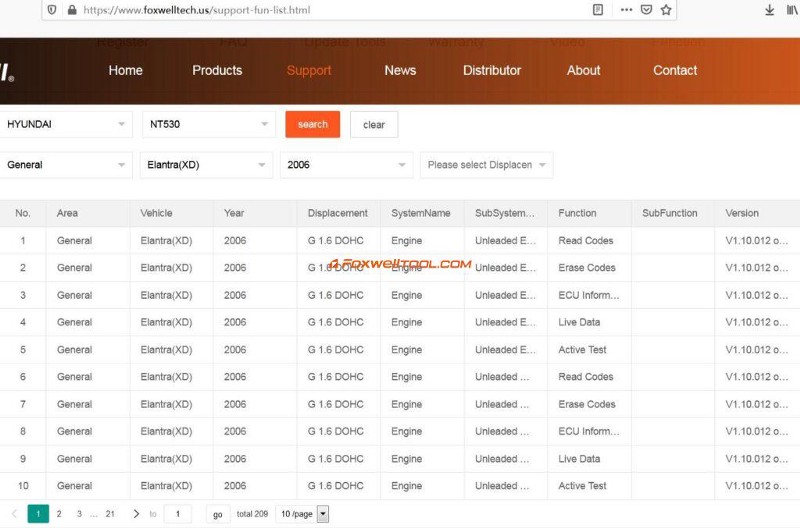Open the page actions three-dots menu
The height and width of the screenshot is (528, 800).
pyautogui.click(x=627, y=10)
